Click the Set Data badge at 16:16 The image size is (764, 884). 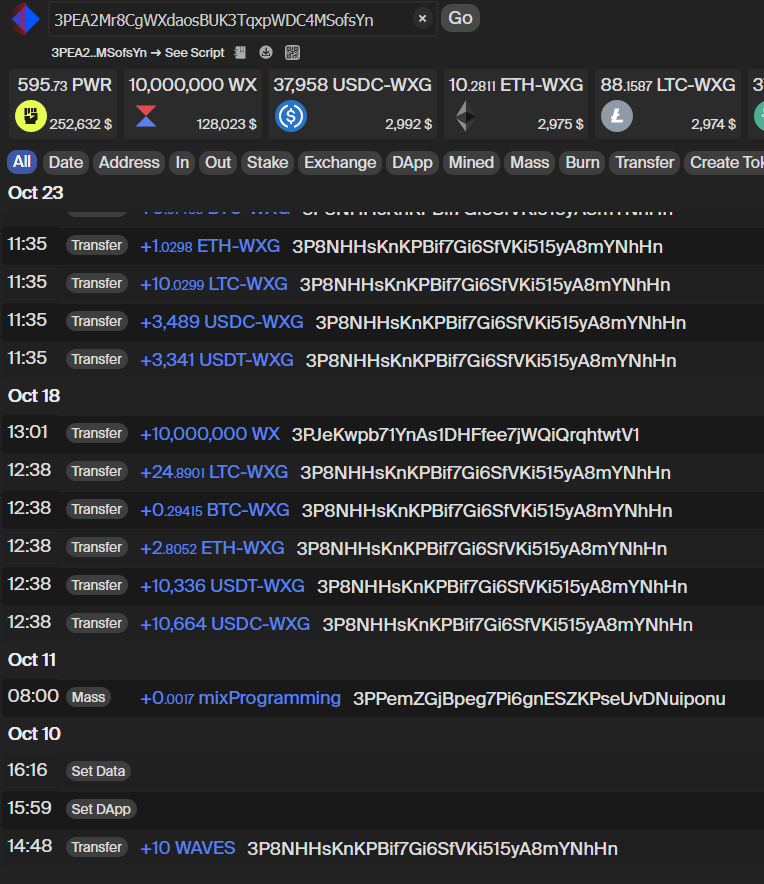[98, 771]
